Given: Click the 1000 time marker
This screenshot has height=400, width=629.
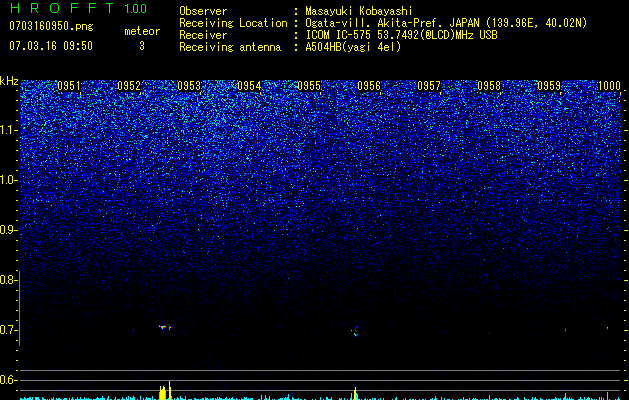Looking at the screenshot, I should pyautogui.click(x=609, y=86).
